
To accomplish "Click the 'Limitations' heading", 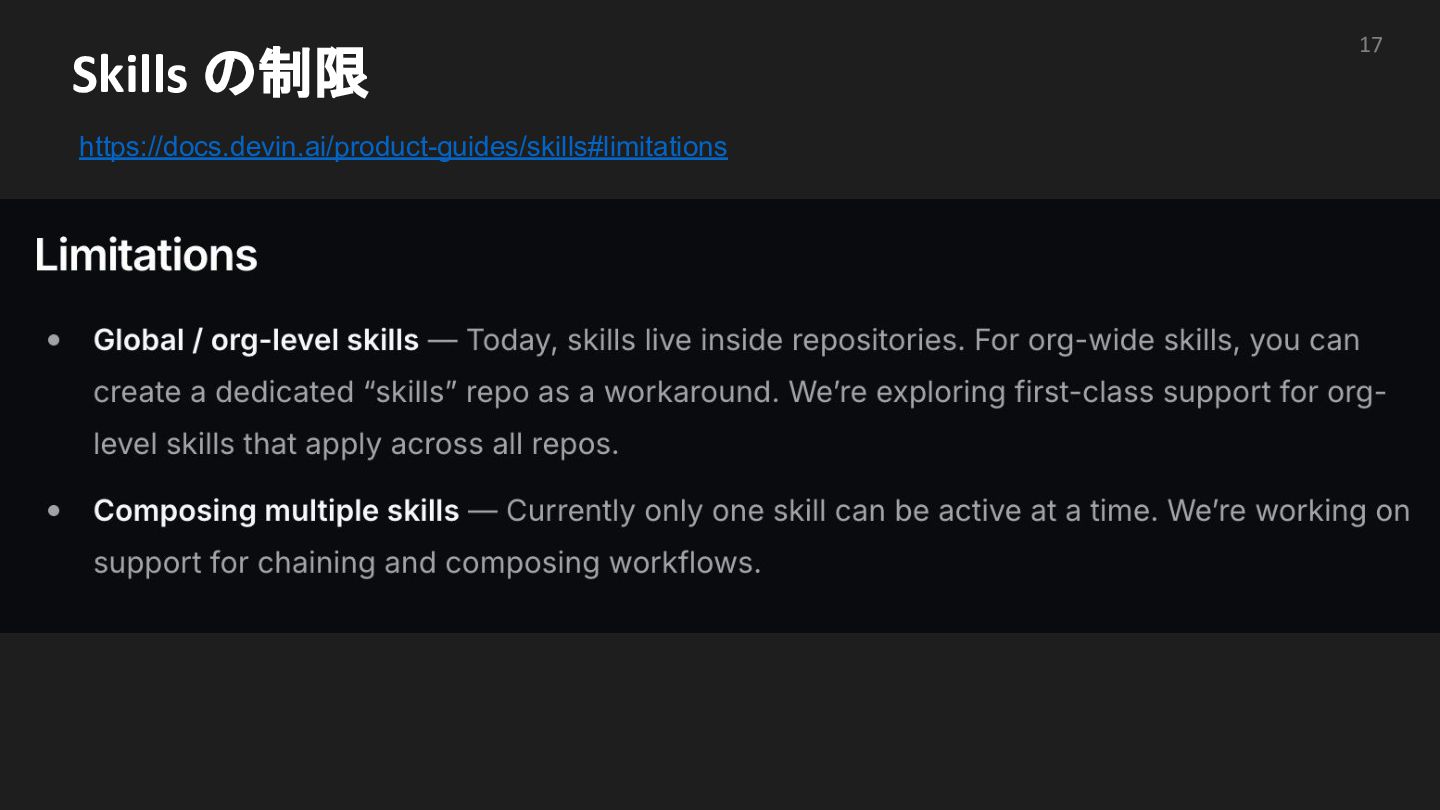I will click(146, 255).
